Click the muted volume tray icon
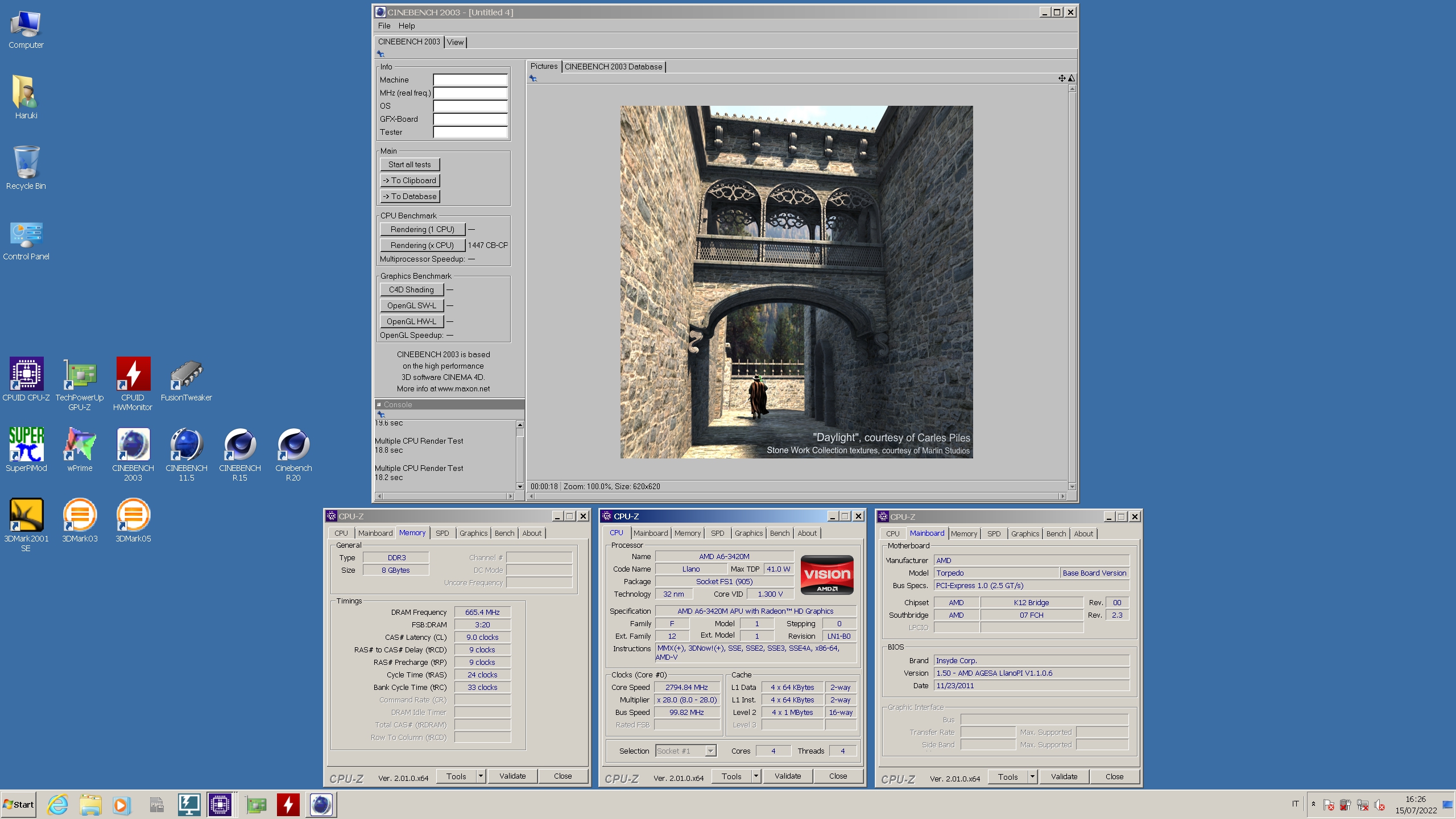 coord(1379,805)
